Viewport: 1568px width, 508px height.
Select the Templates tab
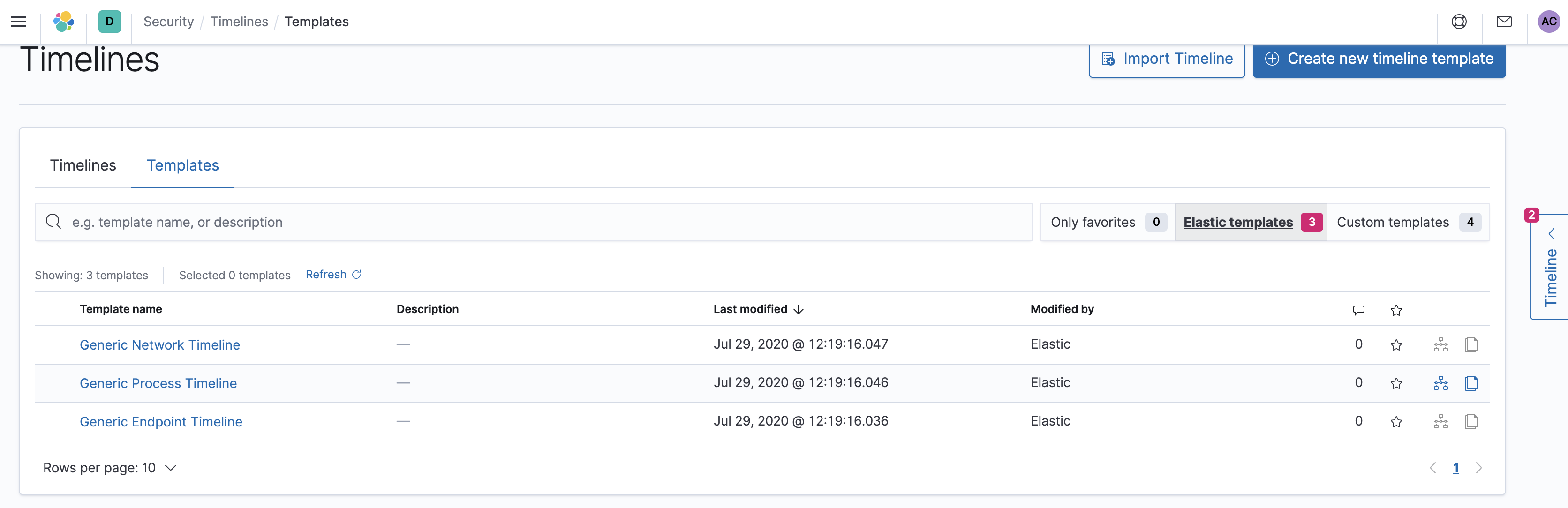click(x=182, y=165)
